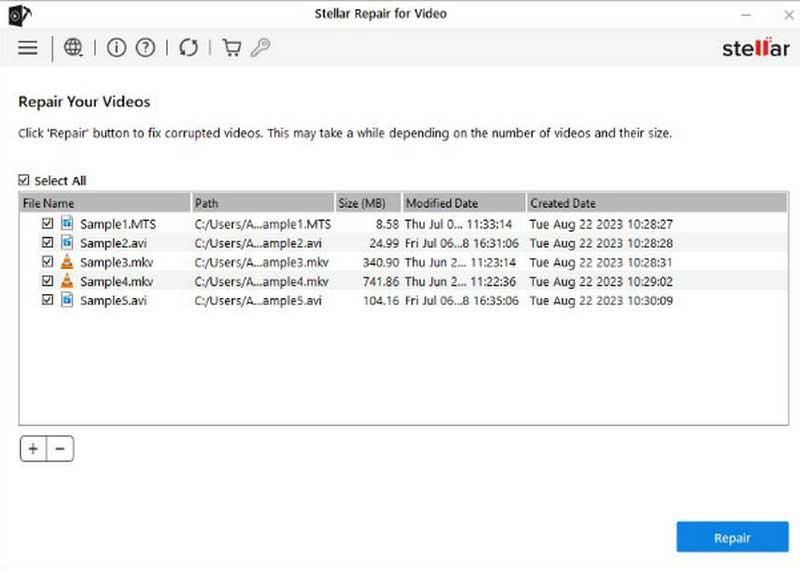Click the globe language icon
The height and width of the screenshot is (571, 800).
[x=73, y=48]
